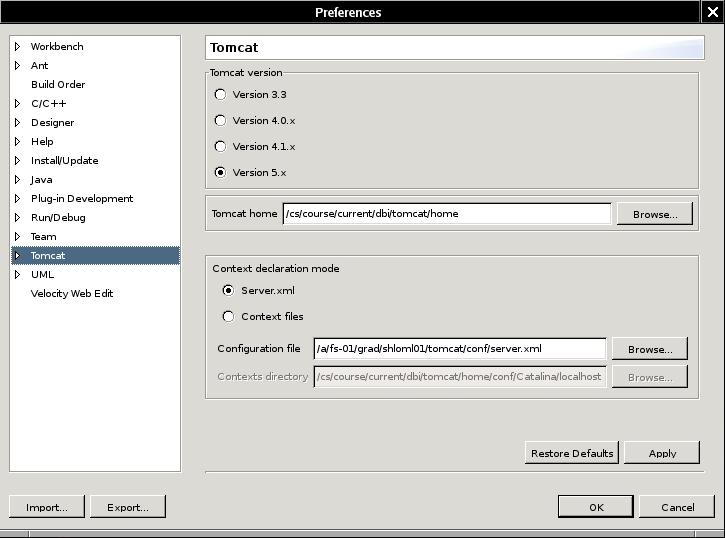
Task: Select Tomcat Version 5.x radio button
Action: 221,172
